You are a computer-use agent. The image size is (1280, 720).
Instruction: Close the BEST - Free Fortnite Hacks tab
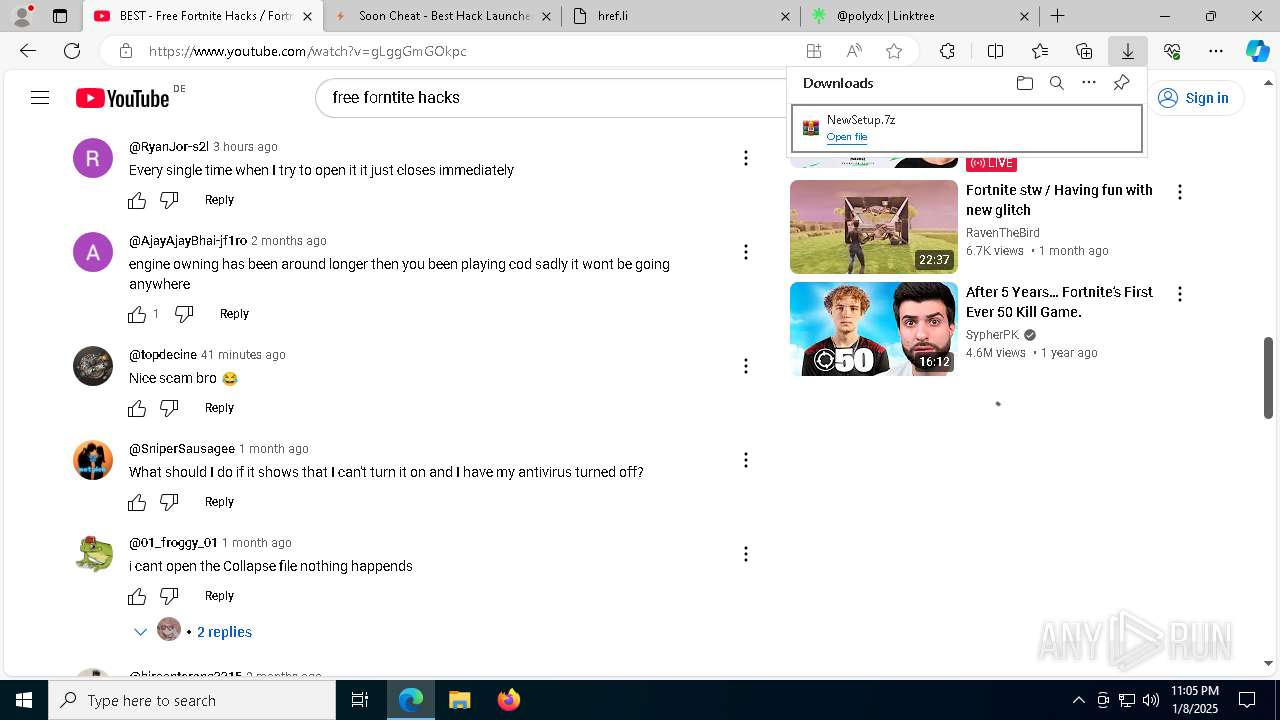coord(307,16)
